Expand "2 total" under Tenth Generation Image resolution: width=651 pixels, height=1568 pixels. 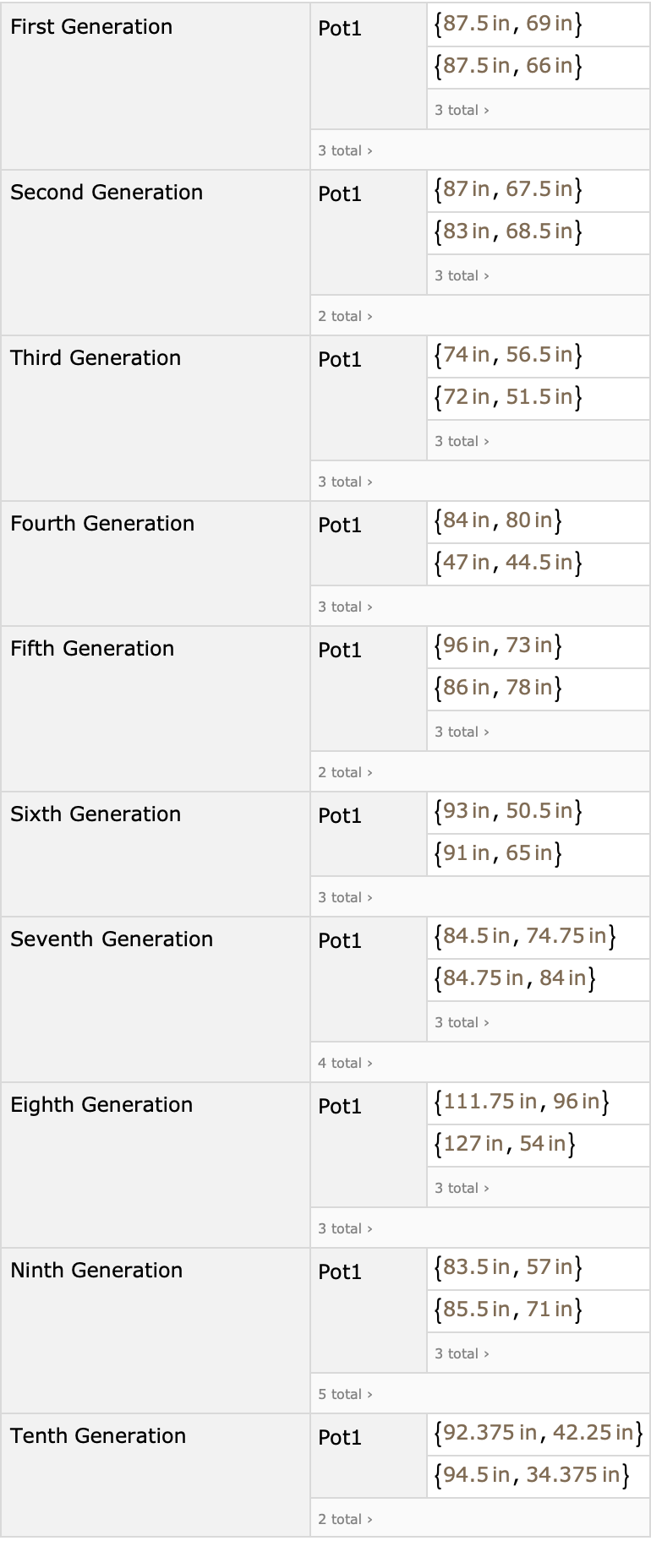pos(345,1519)
